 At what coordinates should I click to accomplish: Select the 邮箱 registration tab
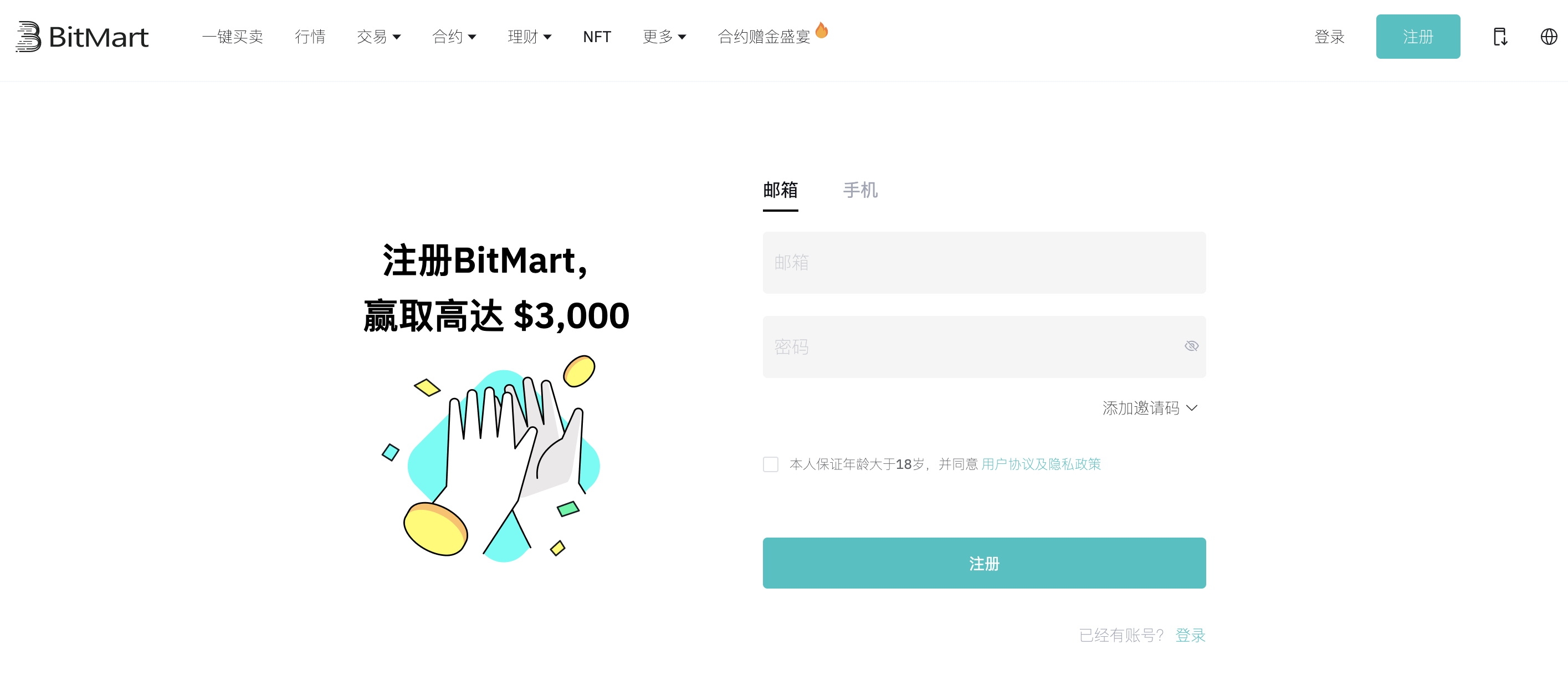tap(780, 190)
